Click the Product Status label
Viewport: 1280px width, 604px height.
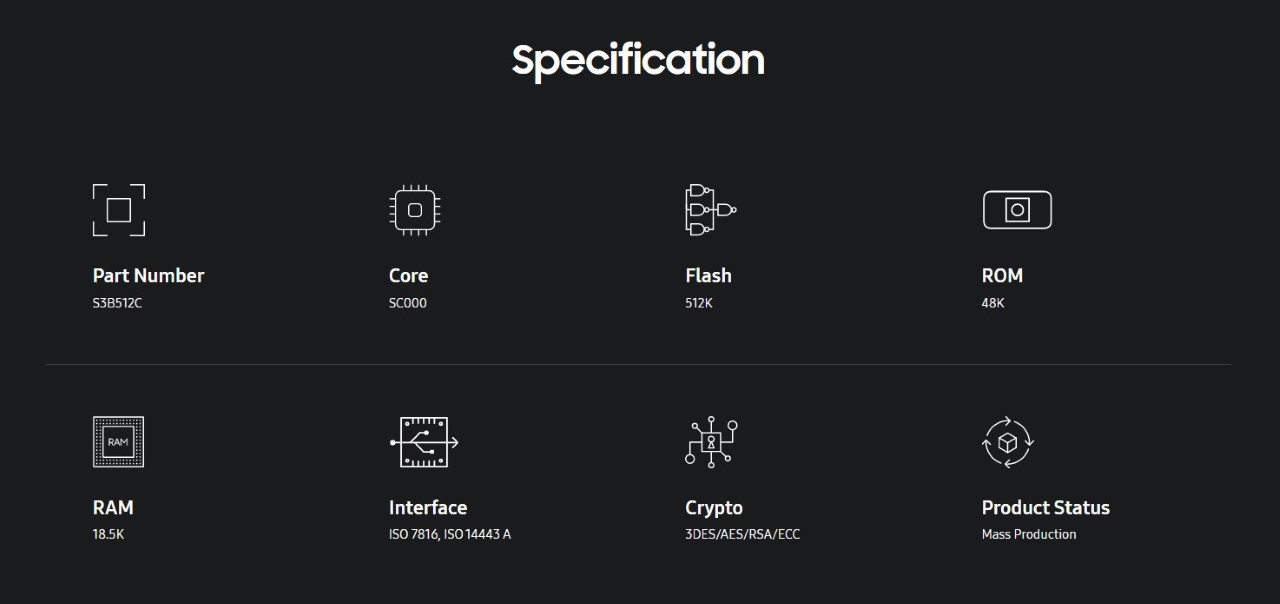(x=1046, y=508)
